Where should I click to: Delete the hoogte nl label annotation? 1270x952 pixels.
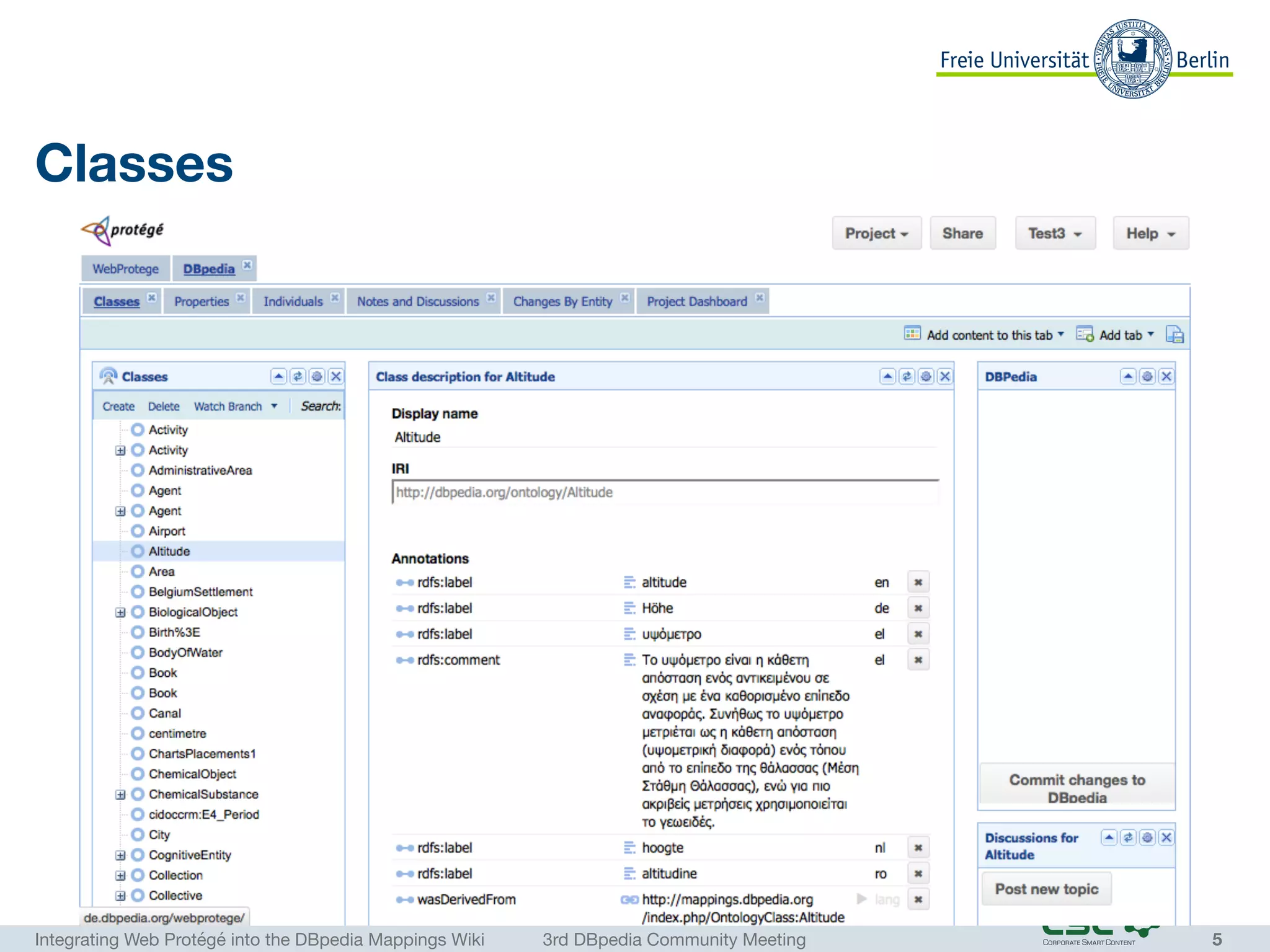(918, 847)
